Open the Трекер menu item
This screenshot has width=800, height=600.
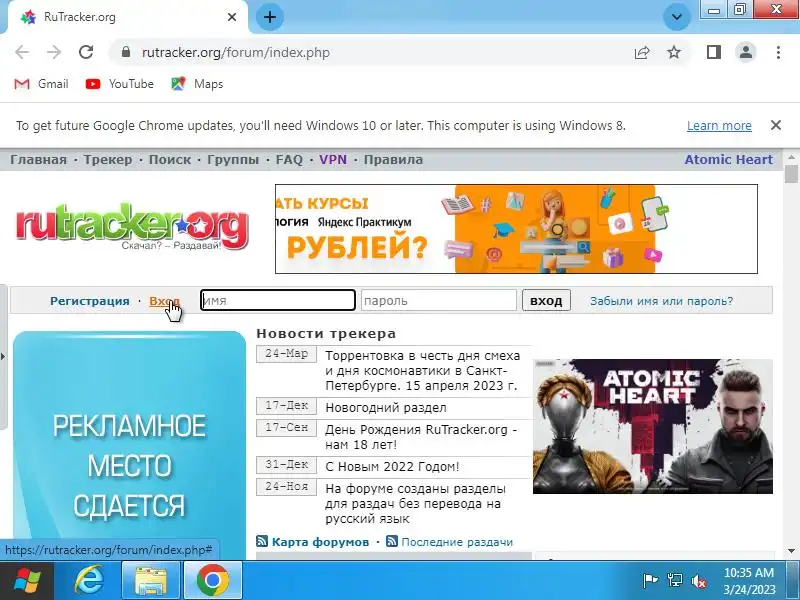point(108,160)
